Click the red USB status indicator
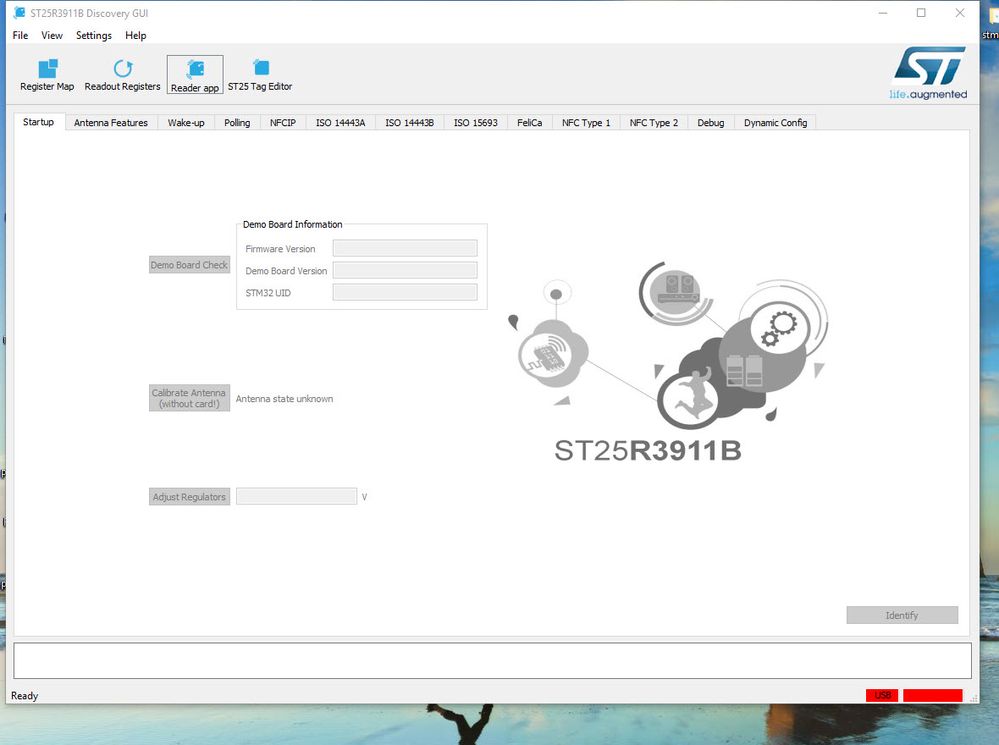Viewport: 999px width, 745px height. [x=882, y=695]
